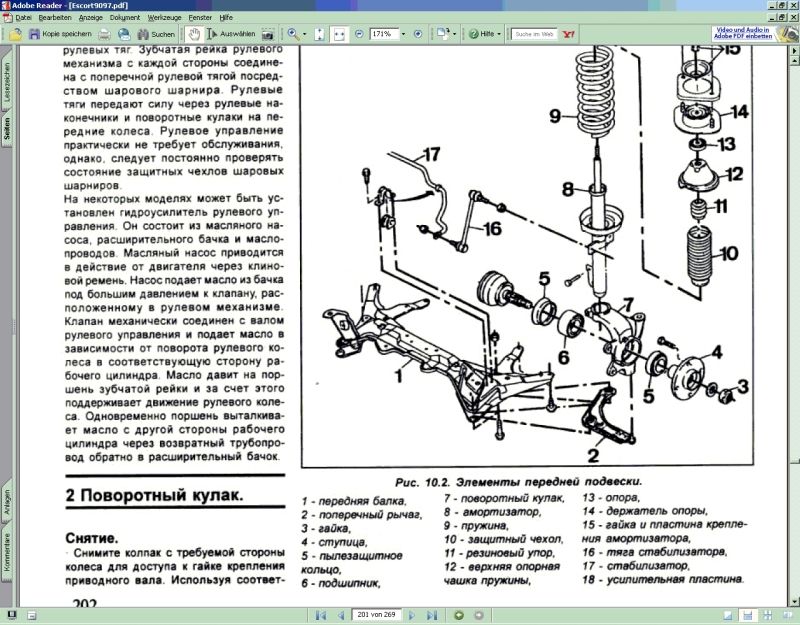This screenshot has width=800, height=625.
Task: Click the zoom in plus button
Action: [x=418, y=34]
